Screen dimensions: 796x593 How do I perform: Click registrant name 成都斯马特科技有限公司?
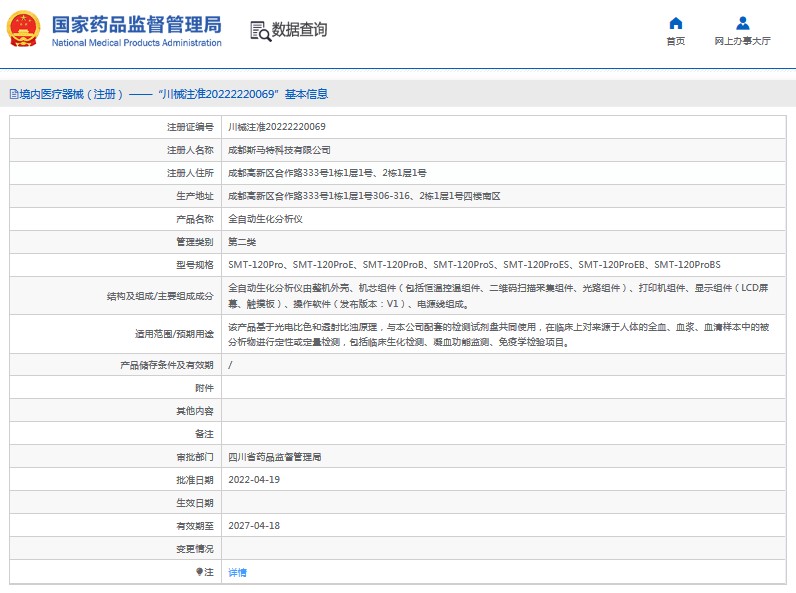[x=279, y=150]
